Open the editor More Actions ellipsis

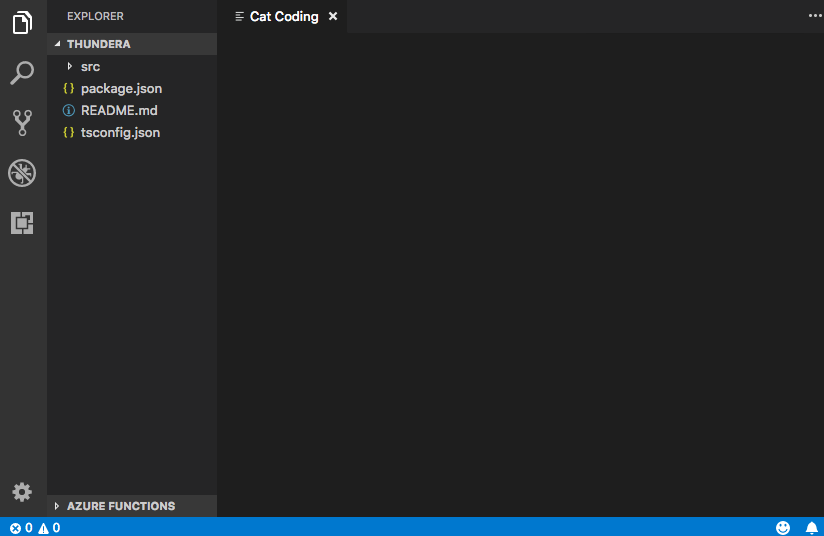tap(814, 16)
